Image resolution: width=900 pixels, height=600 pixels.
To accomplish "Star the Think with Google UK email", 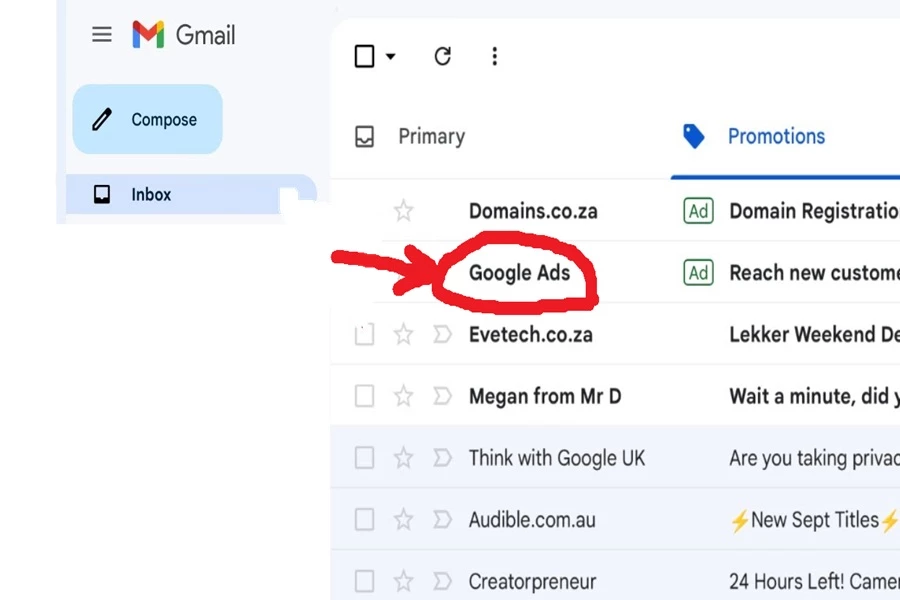I will (404, 458).
